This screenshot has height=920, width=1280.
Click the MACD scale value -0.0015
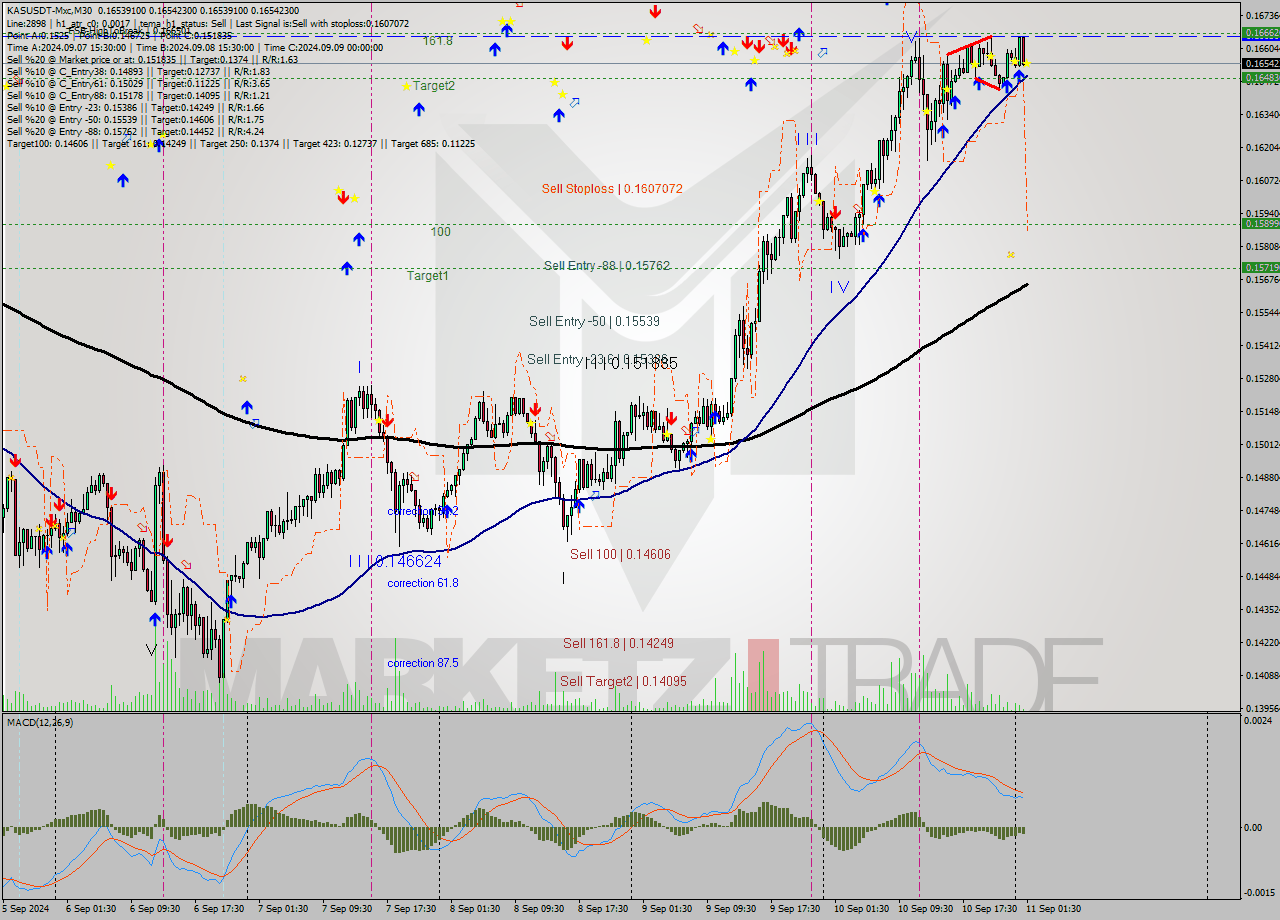pos(1261,892)
